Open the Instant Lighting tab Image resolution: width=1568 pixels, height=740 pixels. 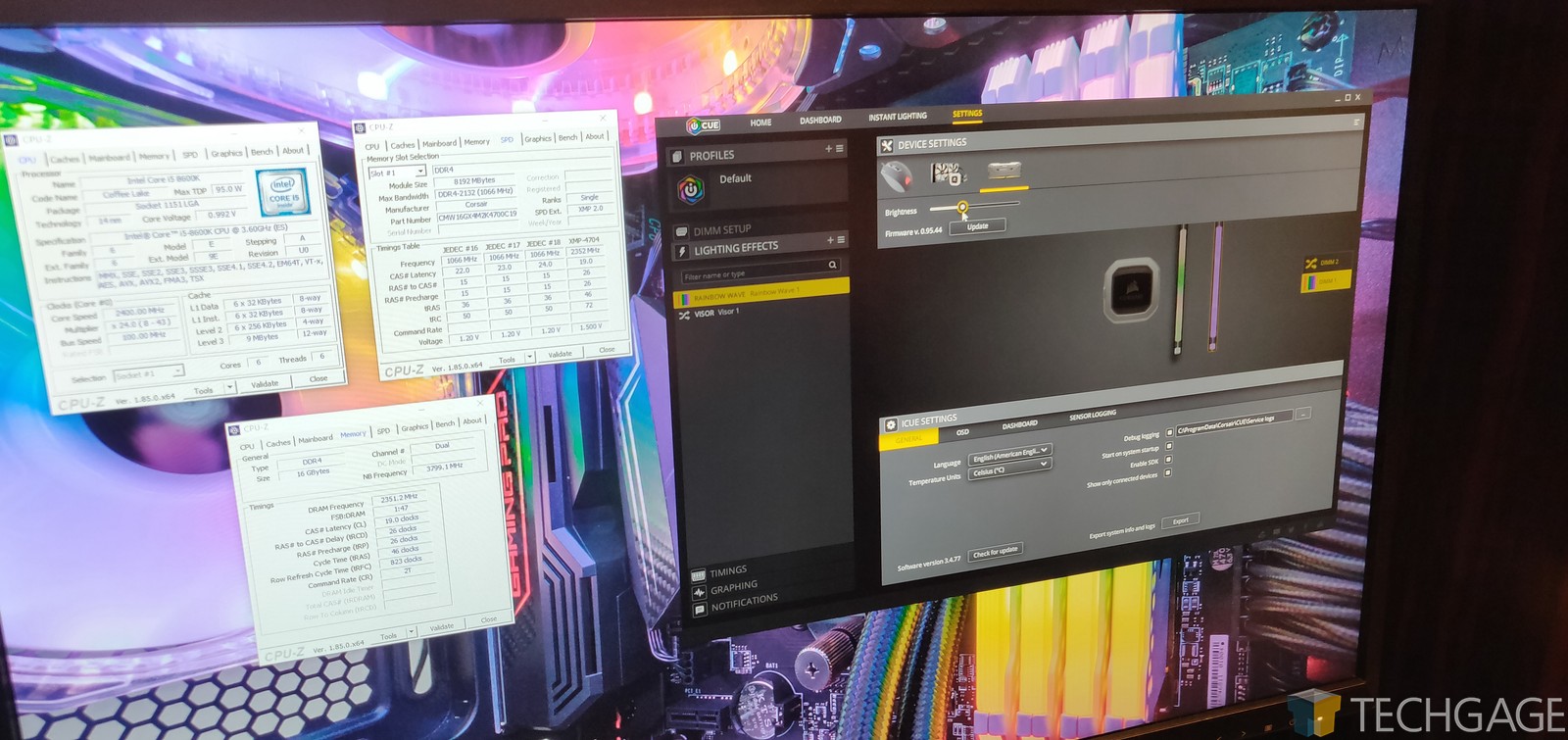pyautogui.click(x=897, y=117)
